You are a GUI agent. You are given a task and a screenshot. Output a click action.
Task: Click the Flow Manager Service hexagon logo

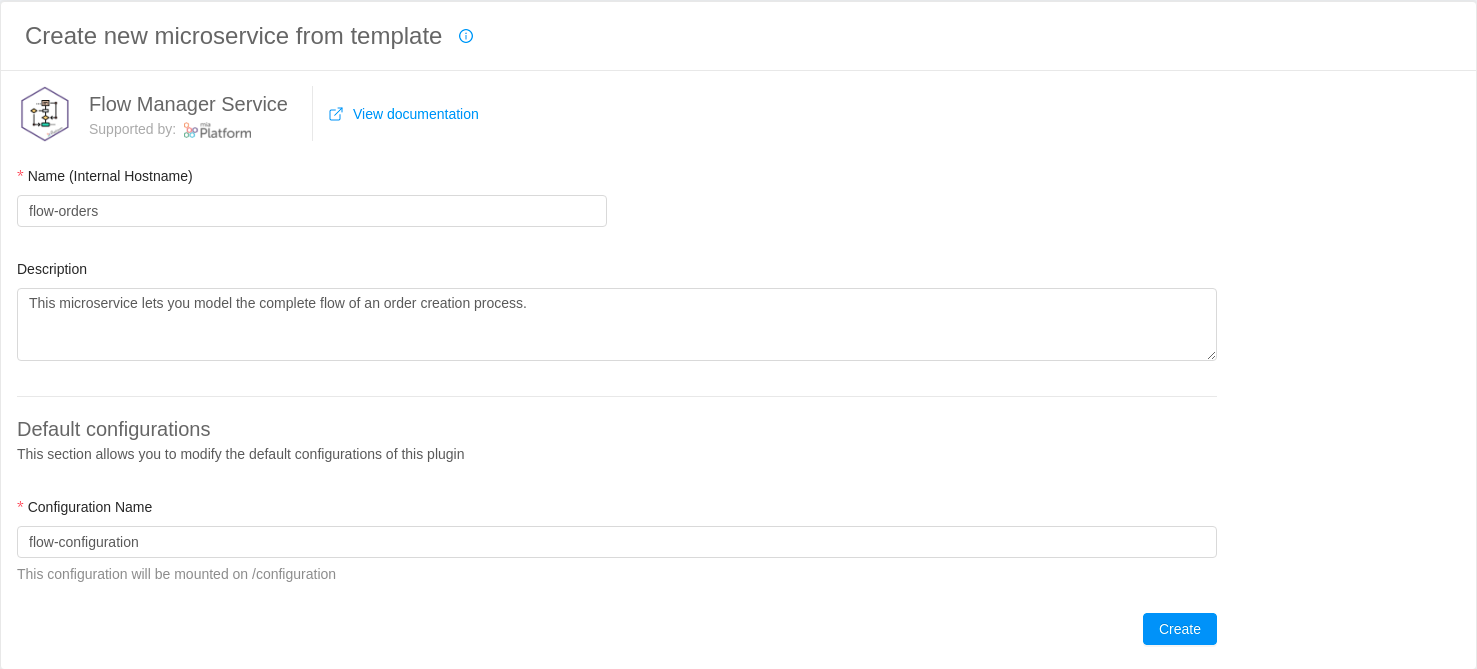[x=45, y=114]
